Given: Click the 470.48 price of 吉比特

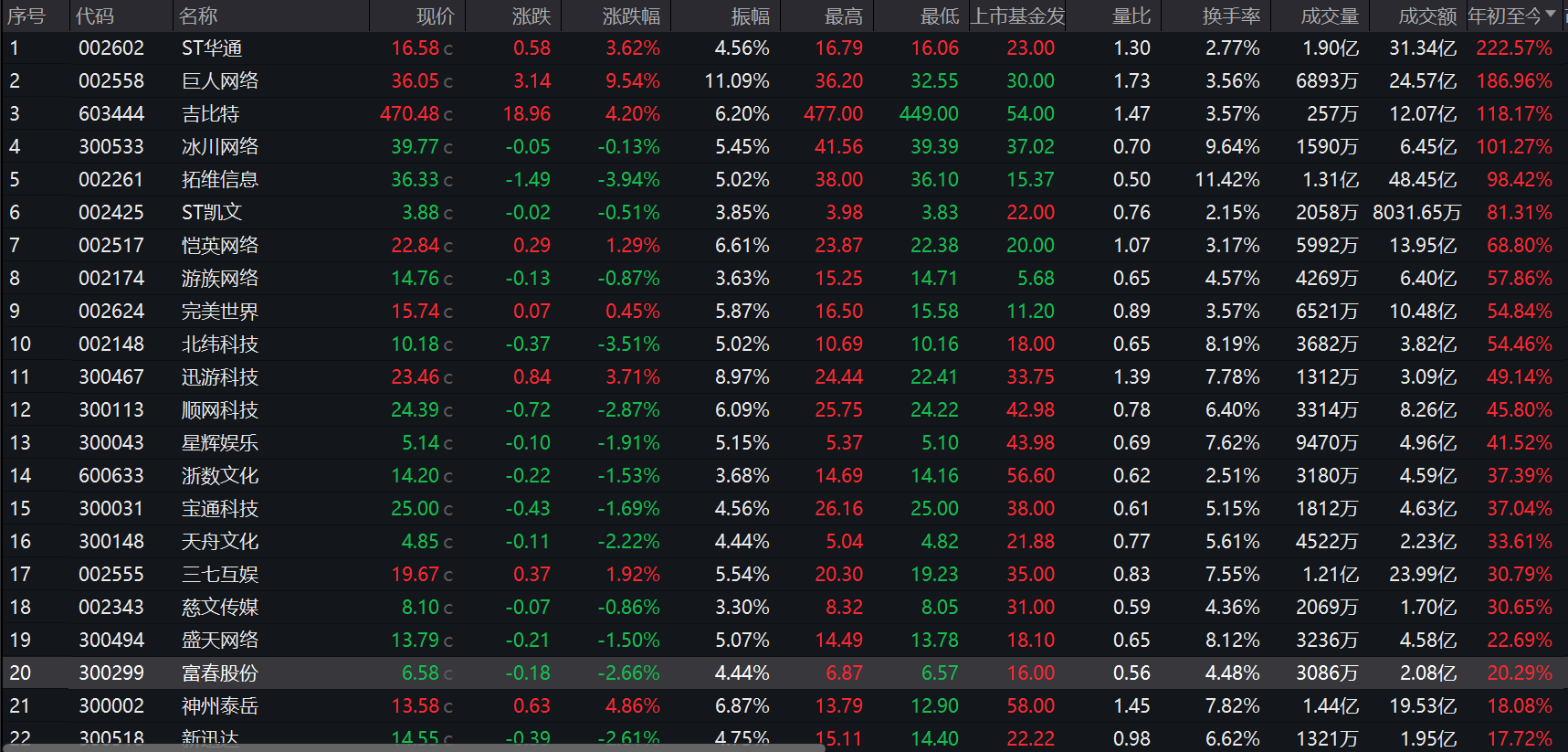Looking at the screenshot, I should click(410, 113).
